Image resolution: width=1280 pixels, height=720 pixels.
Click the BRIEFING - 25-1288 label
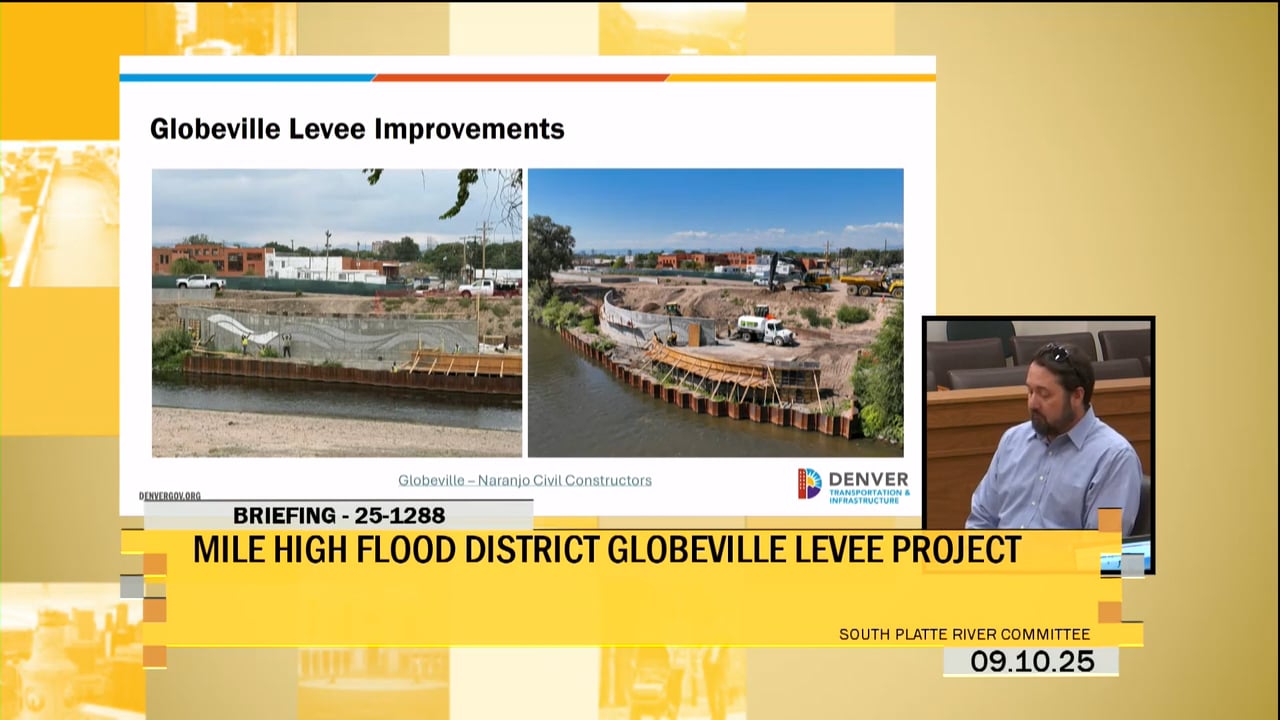[339, 515]
